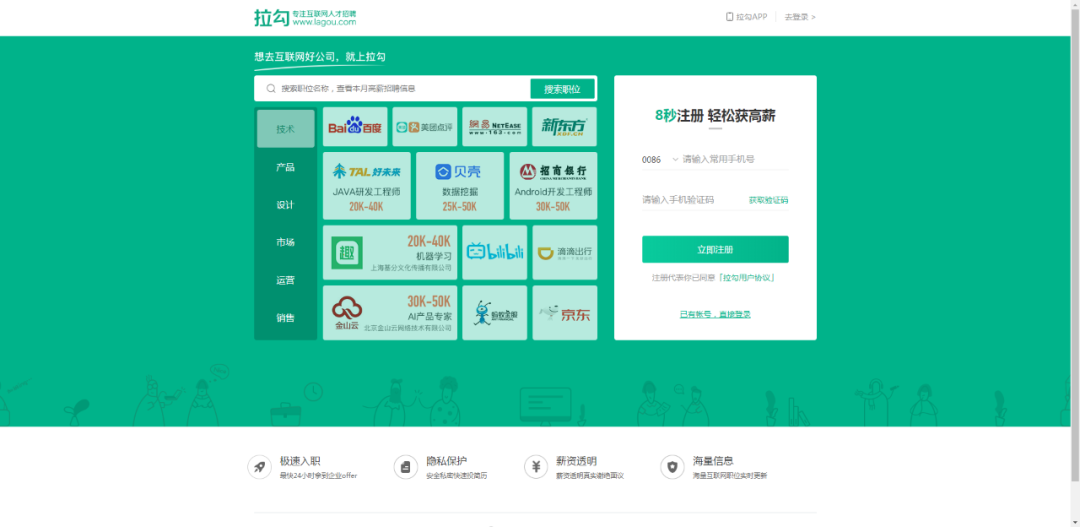Click the rocket icon for 极速入职

pos(260,467)
